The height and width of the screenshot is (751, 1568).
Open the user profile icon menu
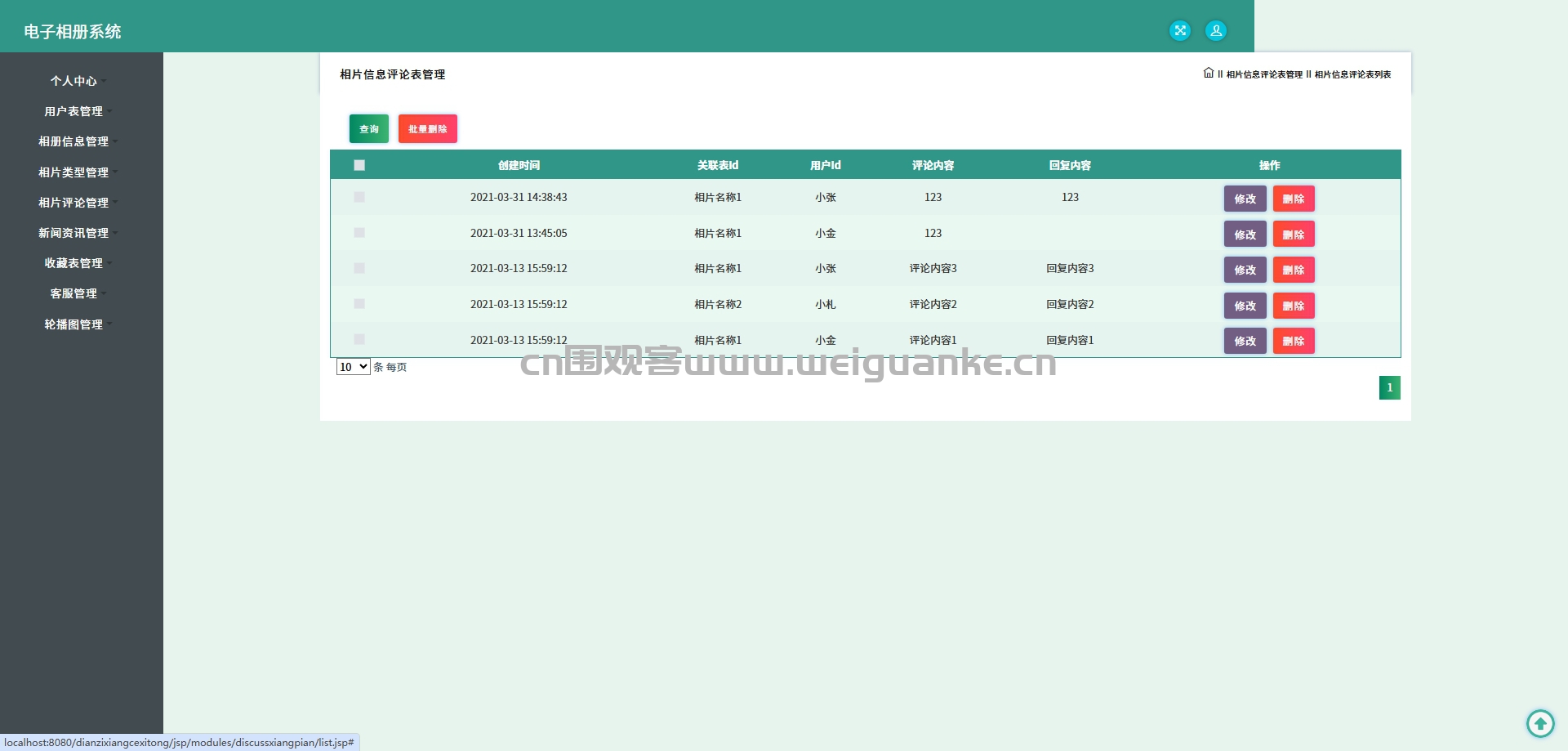click(1216, 30)
